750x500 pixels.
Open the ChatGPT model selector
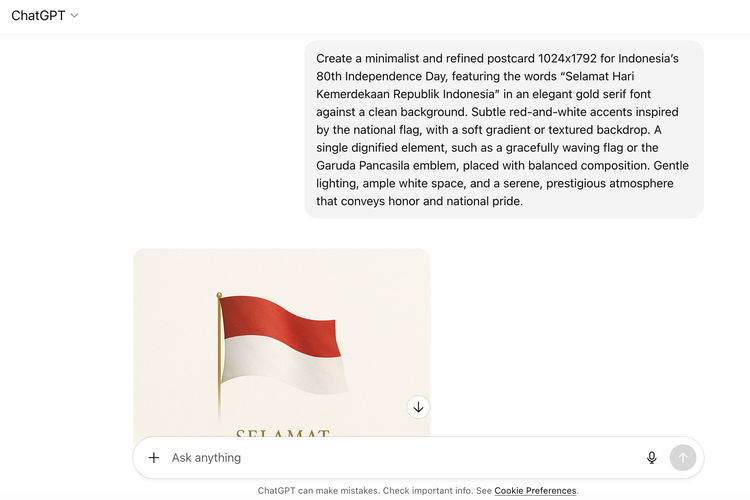point(44,16)
